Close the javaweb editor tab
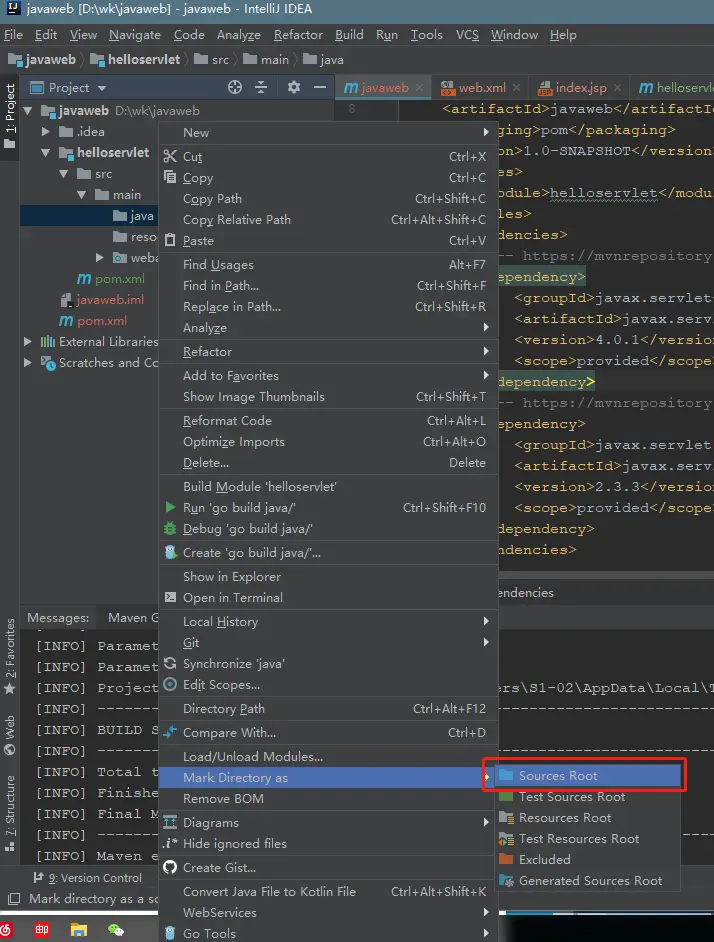The image size is (714, 942). coord(419,88)
